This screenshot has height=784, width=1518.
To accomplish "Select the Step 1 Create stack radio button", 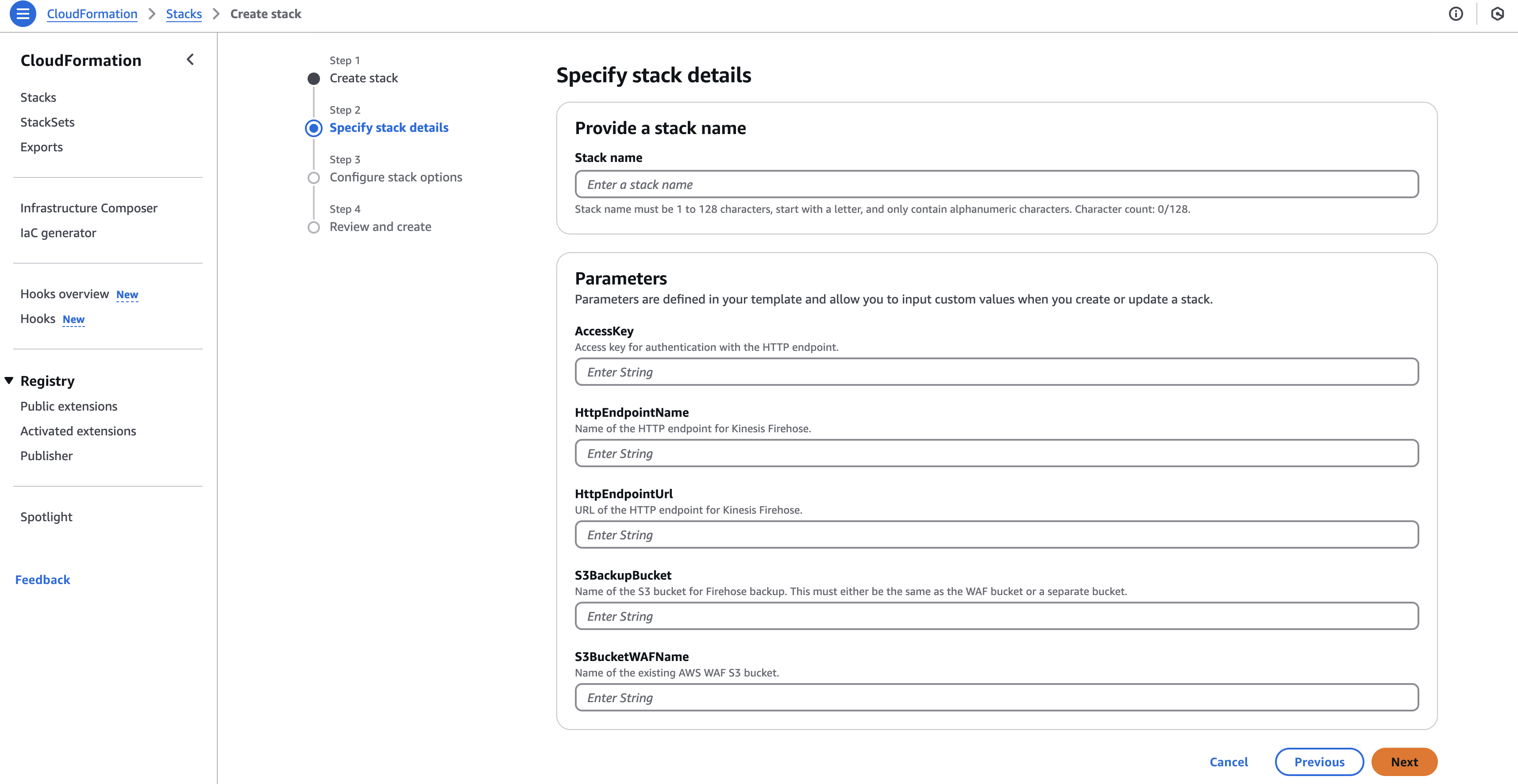I will (x=314, y=78).
